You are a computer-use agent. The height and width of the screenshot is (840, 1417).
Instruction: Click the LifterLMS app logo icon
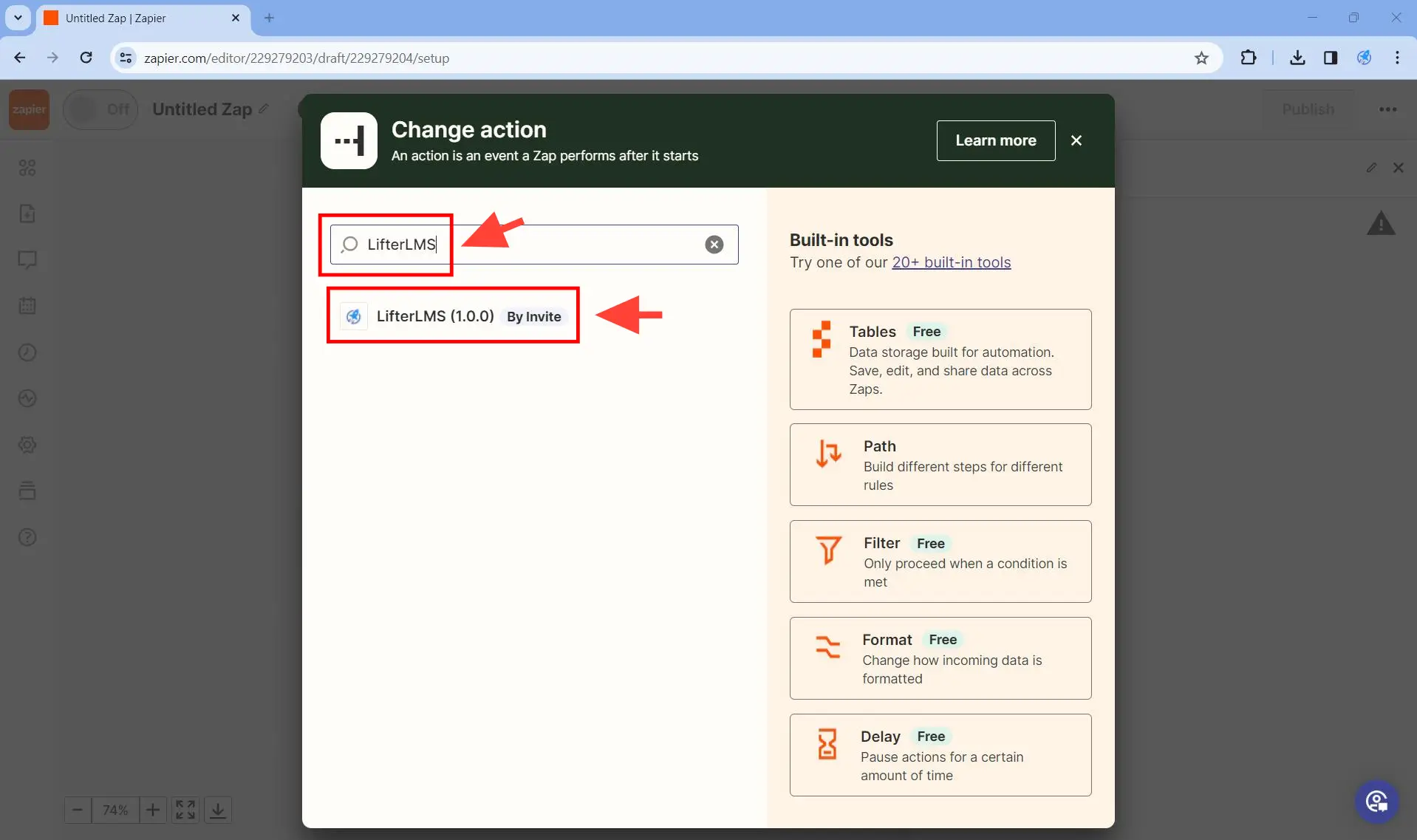354,316
